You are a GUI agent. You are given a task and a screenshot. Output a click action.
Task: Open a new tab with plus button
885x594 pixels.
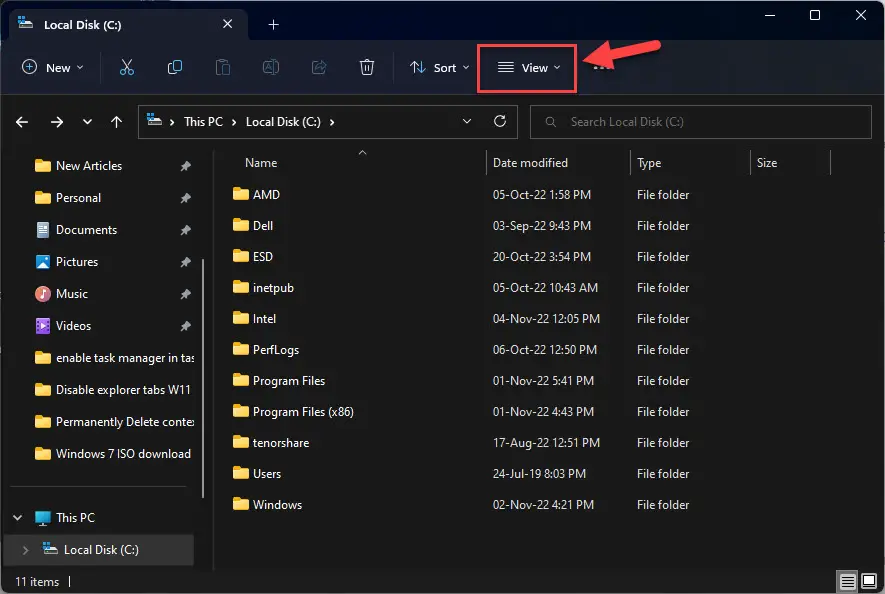[x=273, y=24]
